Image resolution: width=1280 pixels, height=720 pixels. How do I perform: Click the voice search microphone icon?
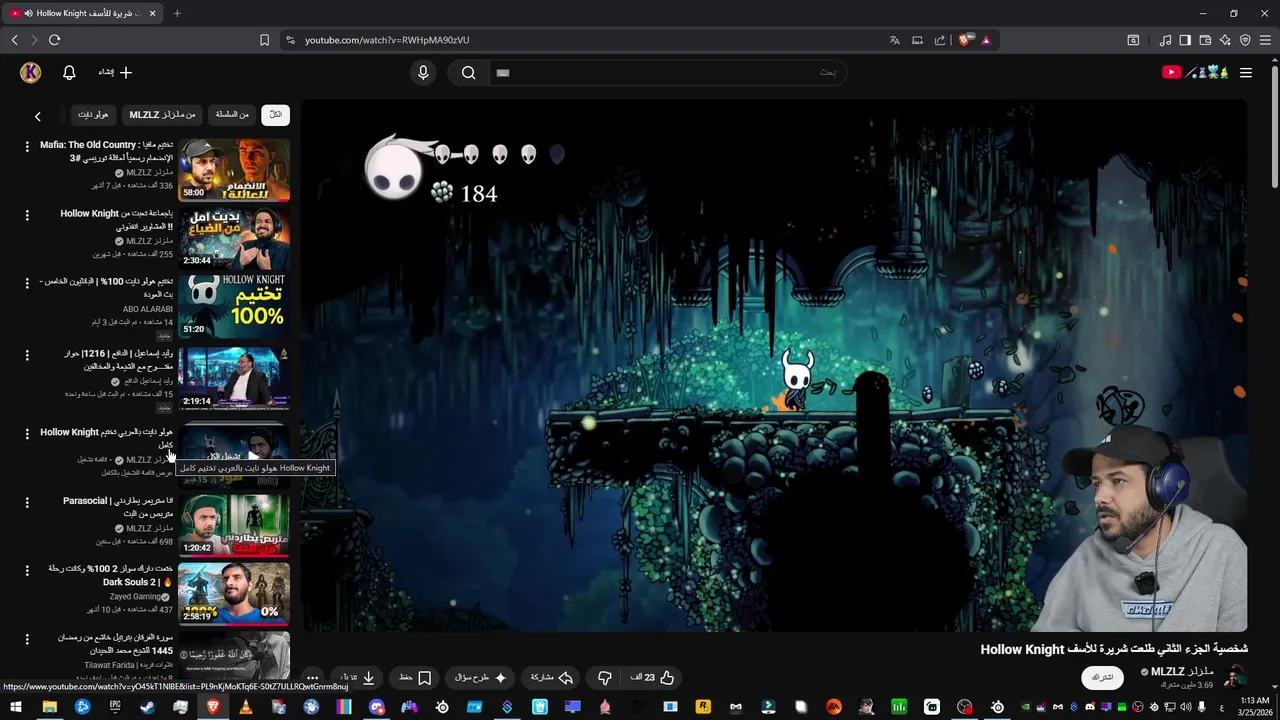coord(423,72)
